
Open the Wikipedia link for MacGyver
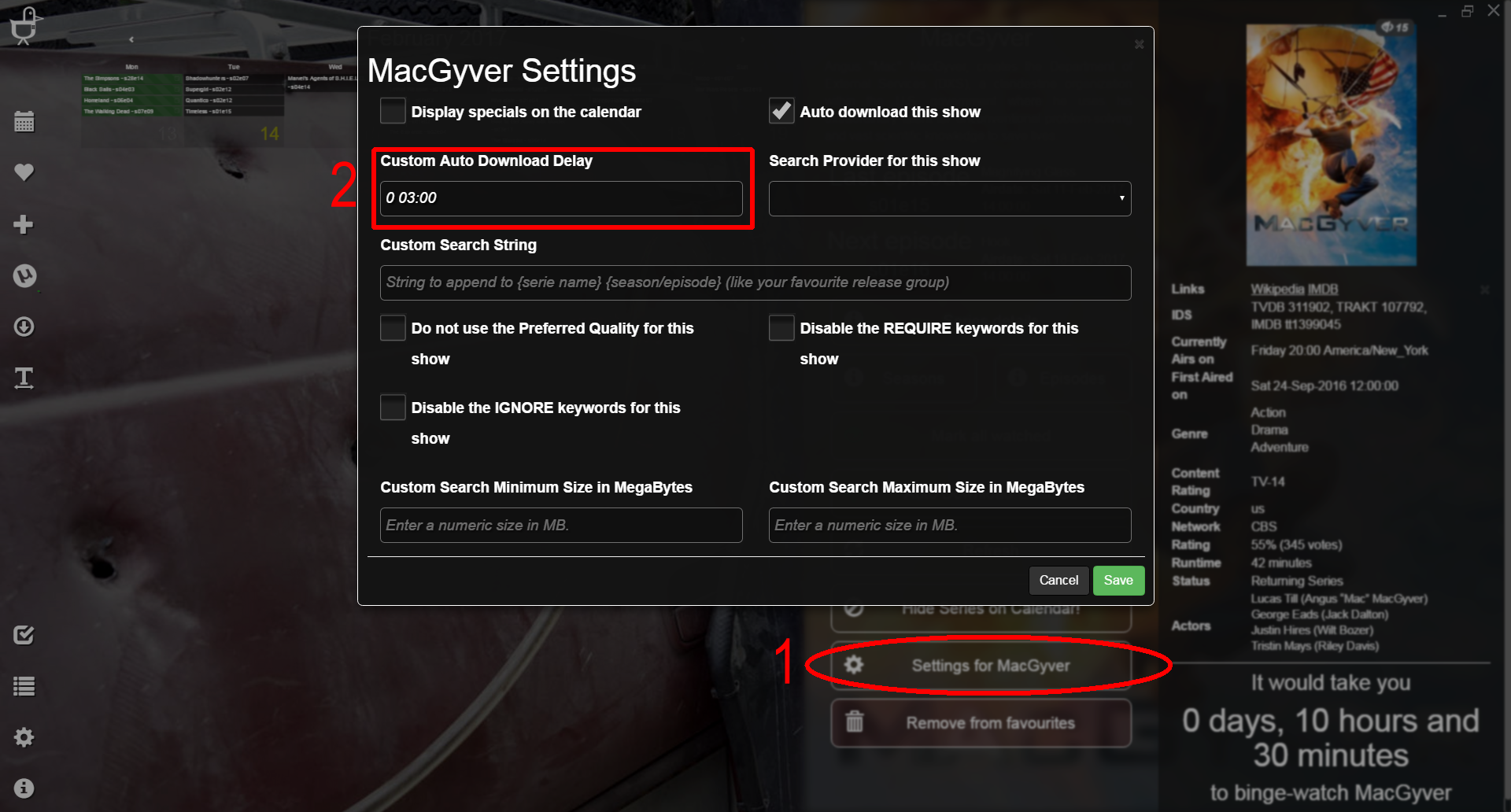pos(1277,290)
